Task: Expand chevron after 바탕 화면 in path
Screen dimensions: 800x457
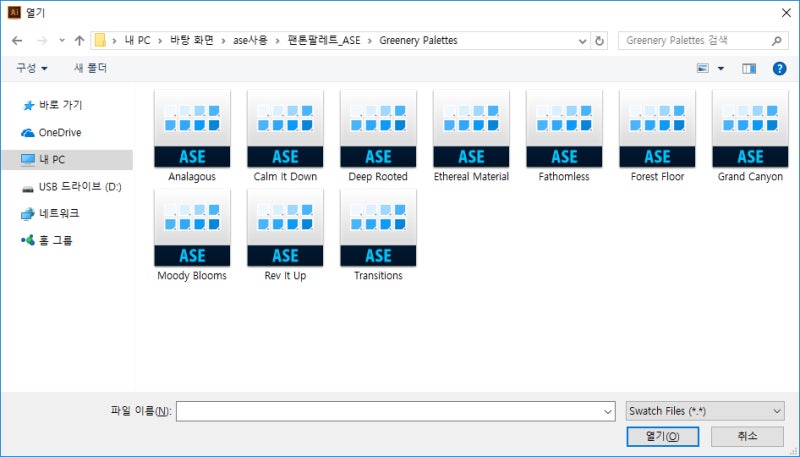Action: point(223,41)
